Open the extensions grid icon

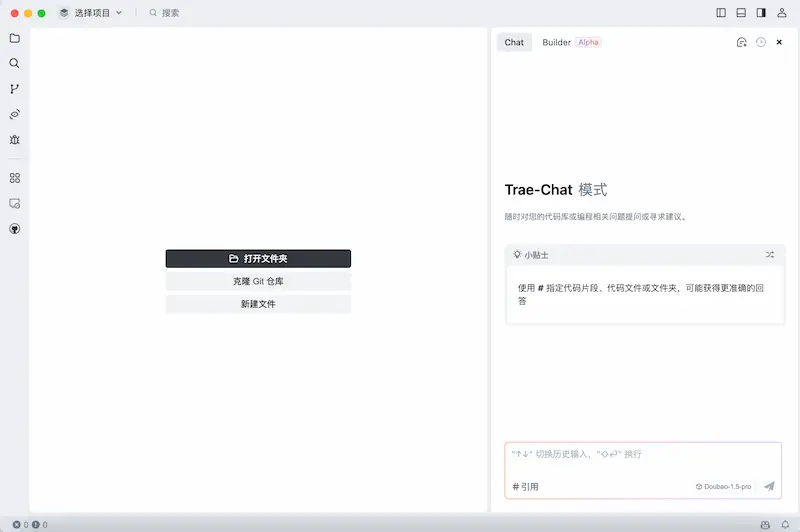[x=15, y=178]
